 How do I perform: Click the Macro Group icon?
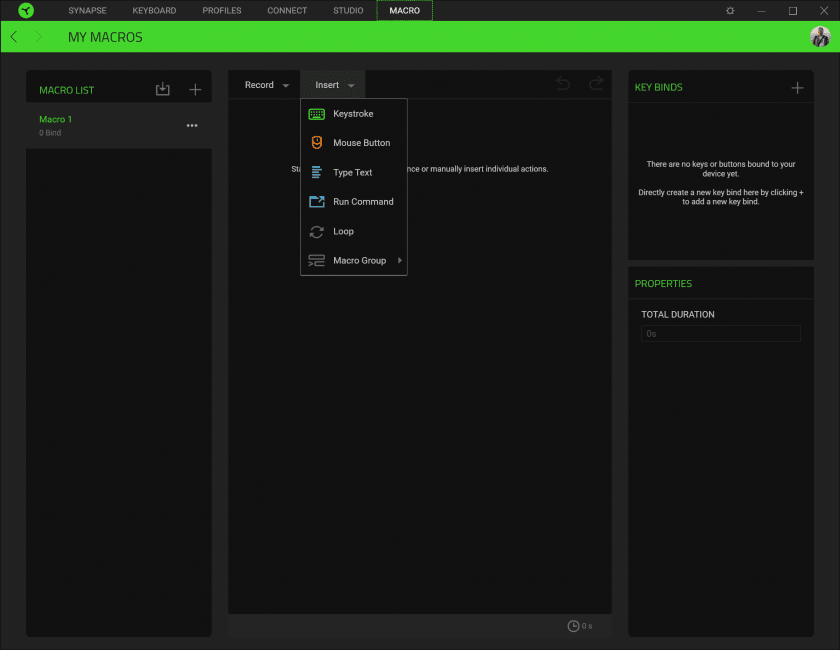point(316,260)
